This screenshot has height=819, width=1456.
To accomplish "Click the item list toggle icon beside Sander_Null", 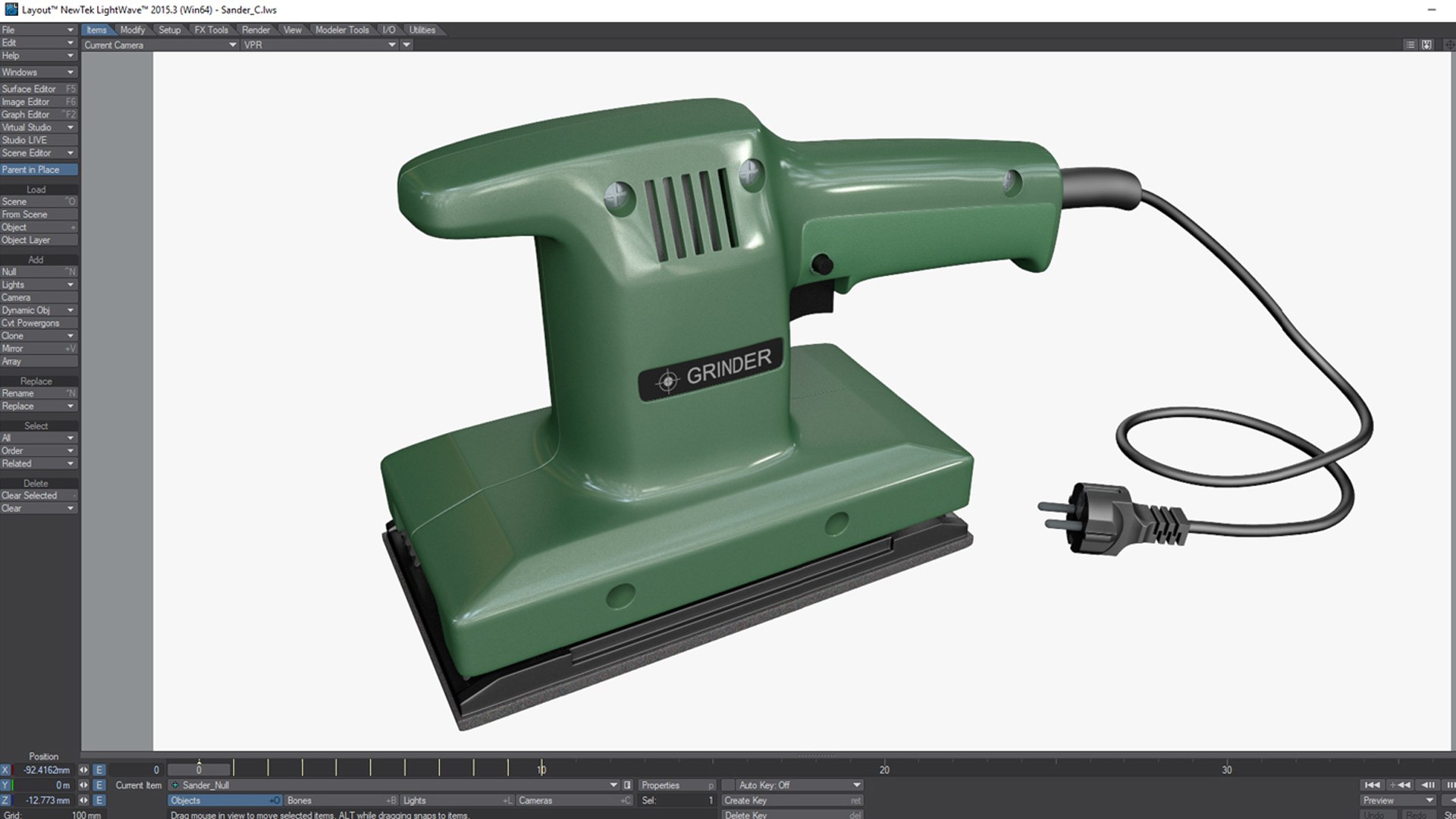I will click(627, 785).
